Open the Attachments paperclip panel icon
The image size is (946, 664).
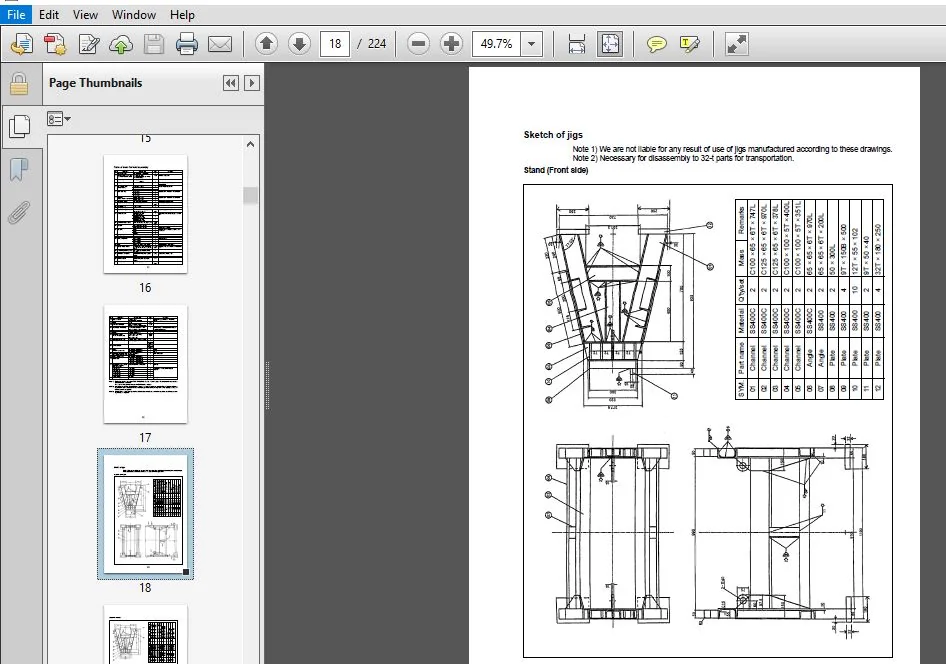click(x=19, y=212)
